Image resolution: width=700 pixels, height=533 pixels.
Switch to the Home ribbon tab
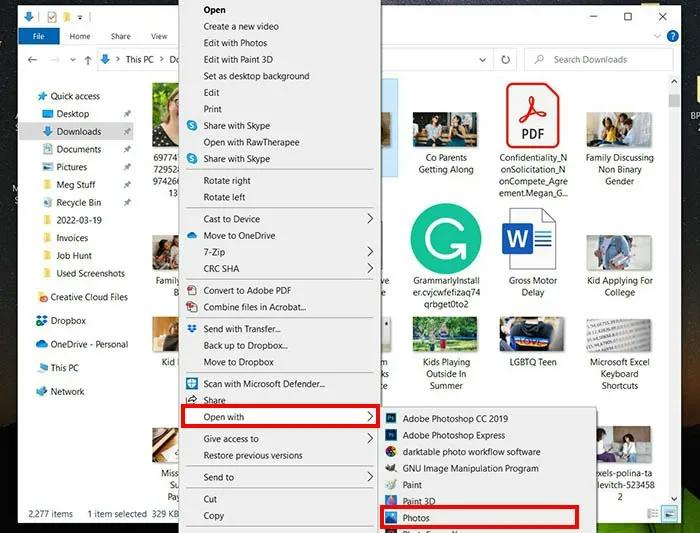[80, 36]
